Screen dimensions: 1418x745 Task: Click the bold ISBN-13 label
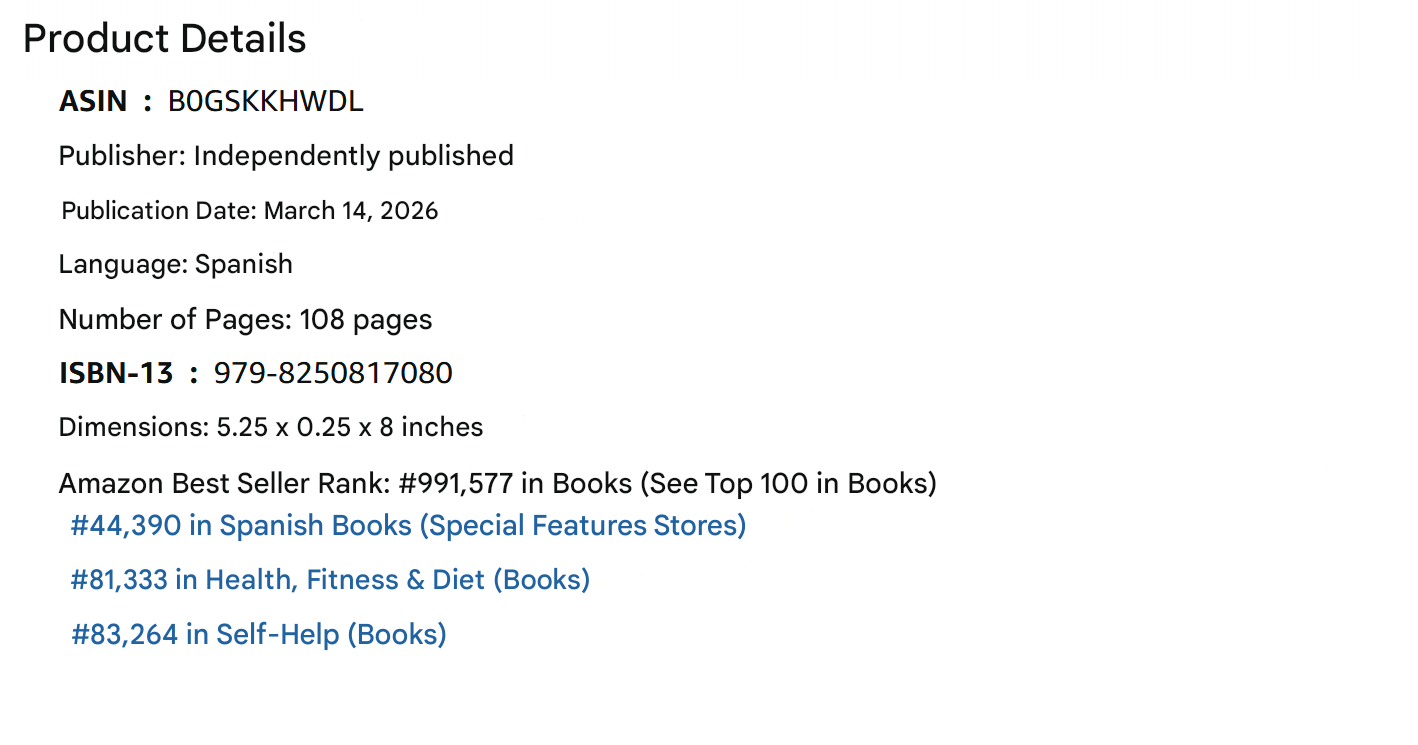point(116,374)
